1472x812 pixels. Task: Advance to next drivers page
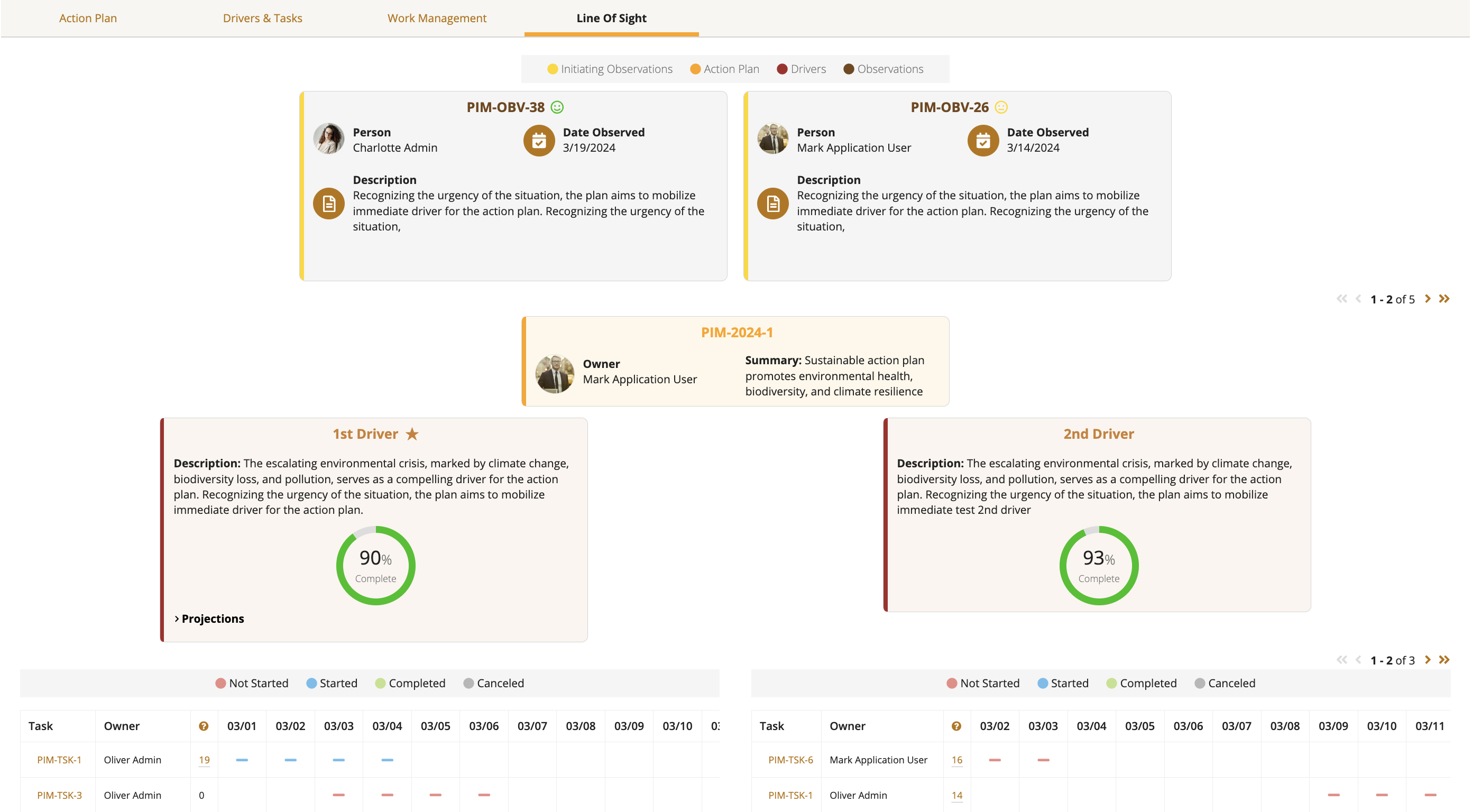(x=1428, y=660)
